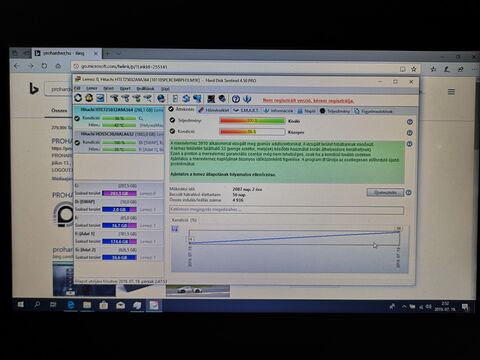480x360 pixels.
Task: Open File Explorer from the taskbar
Action: coord(87,305)
